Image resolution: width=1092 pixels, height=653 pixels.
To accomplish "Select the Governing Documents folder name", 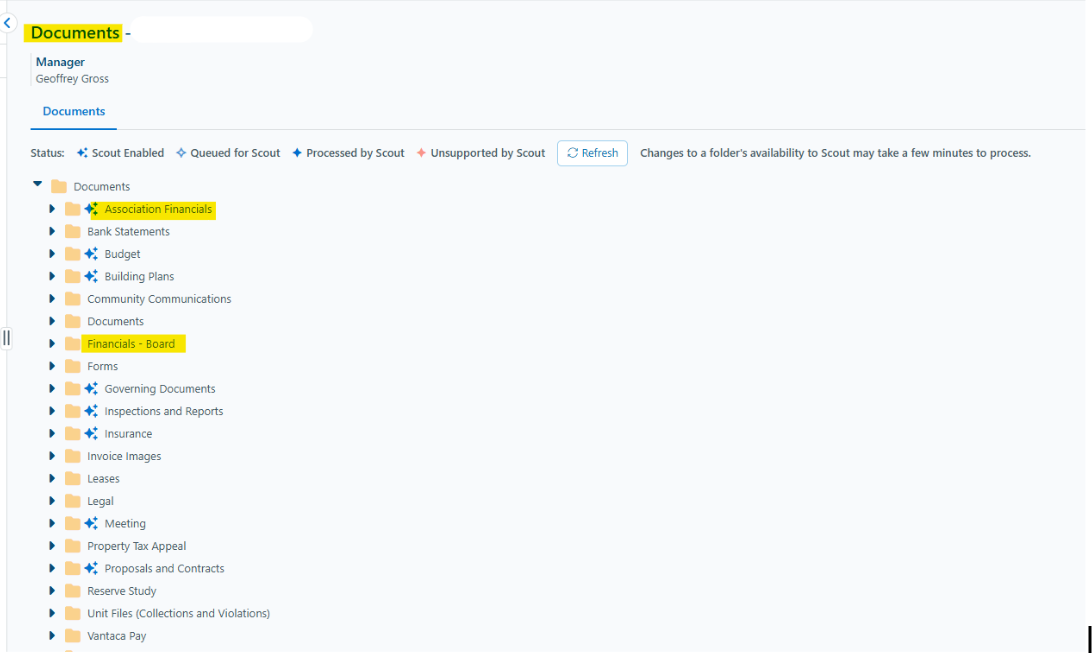I will (x=159, y=388).
